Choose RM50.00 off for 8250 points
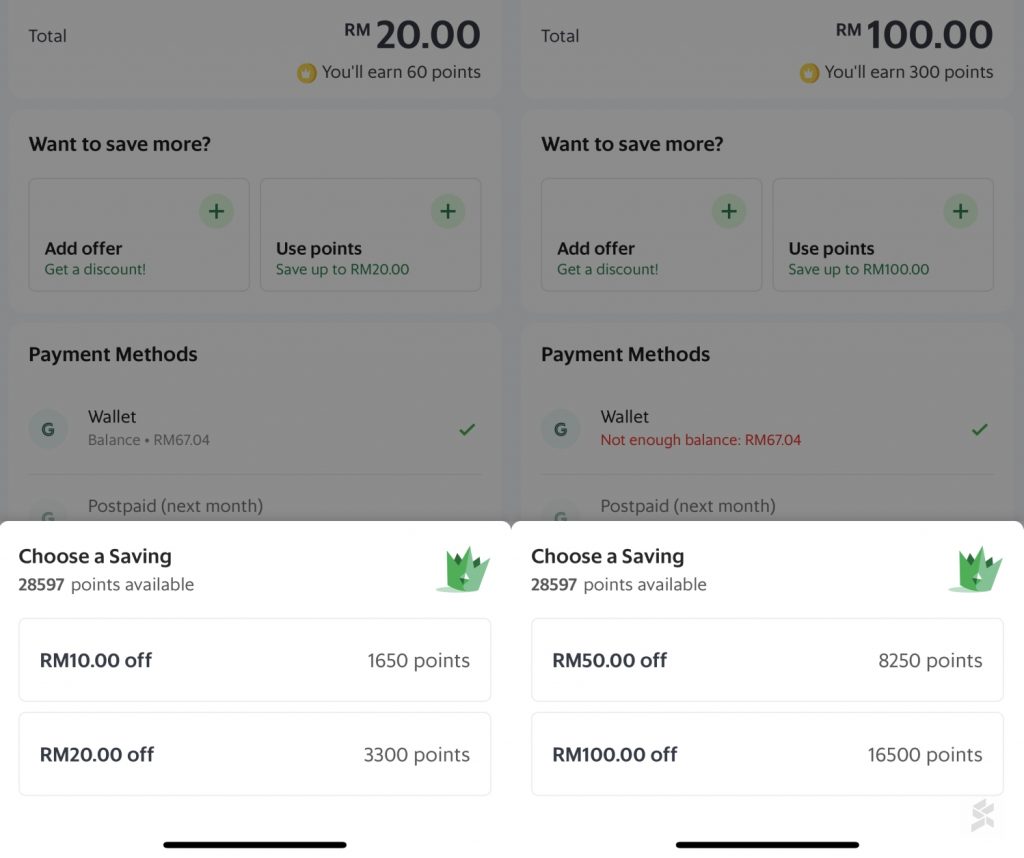Screen dimensions: 1024x858 pos(767,660)
